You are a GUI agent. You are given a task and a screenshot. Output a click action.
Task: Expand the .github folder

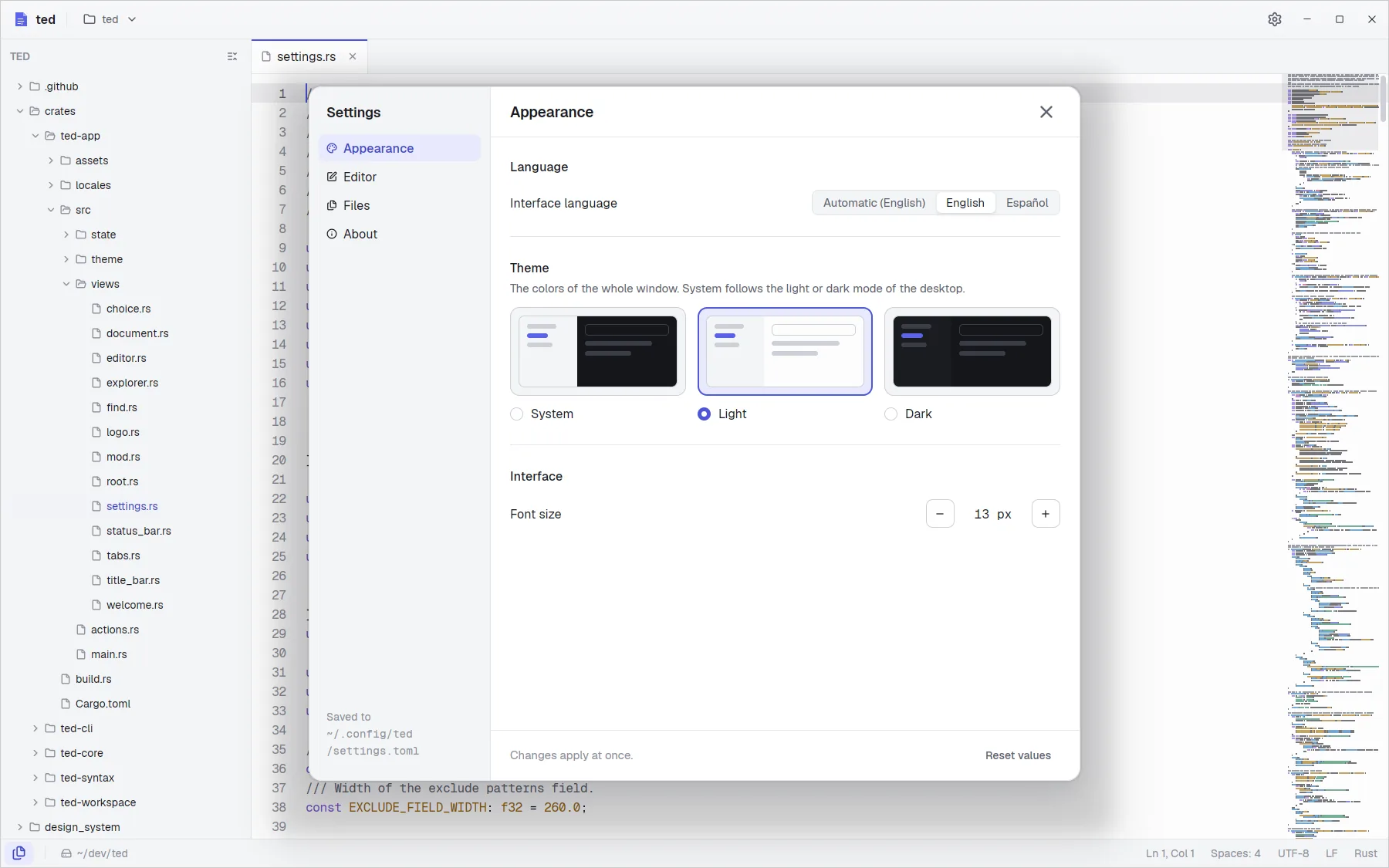[x=20, y=86]
